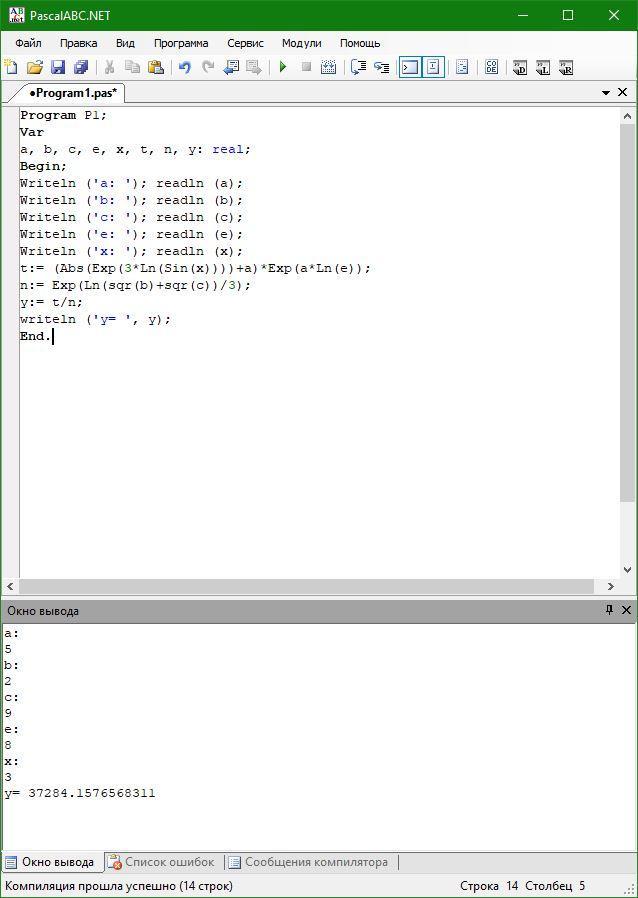Click the toolbar icon marked D
The width and height of the screenshot is (638, 898).
(520, 68)
